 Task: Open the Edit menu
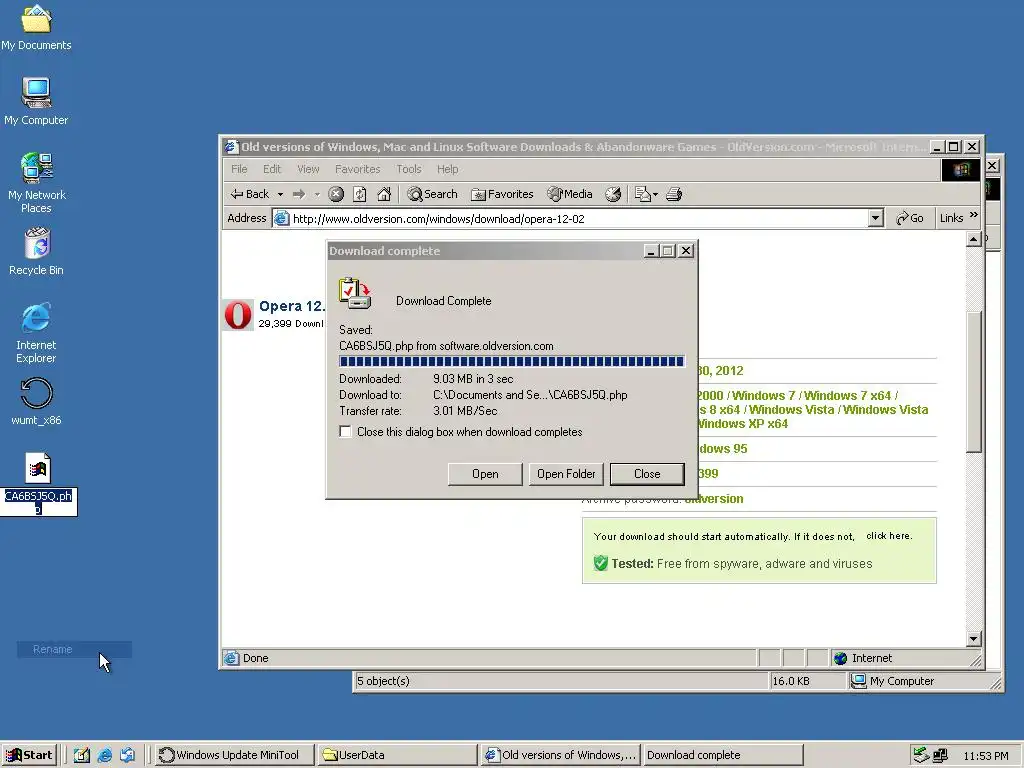[x=272, y=169]
